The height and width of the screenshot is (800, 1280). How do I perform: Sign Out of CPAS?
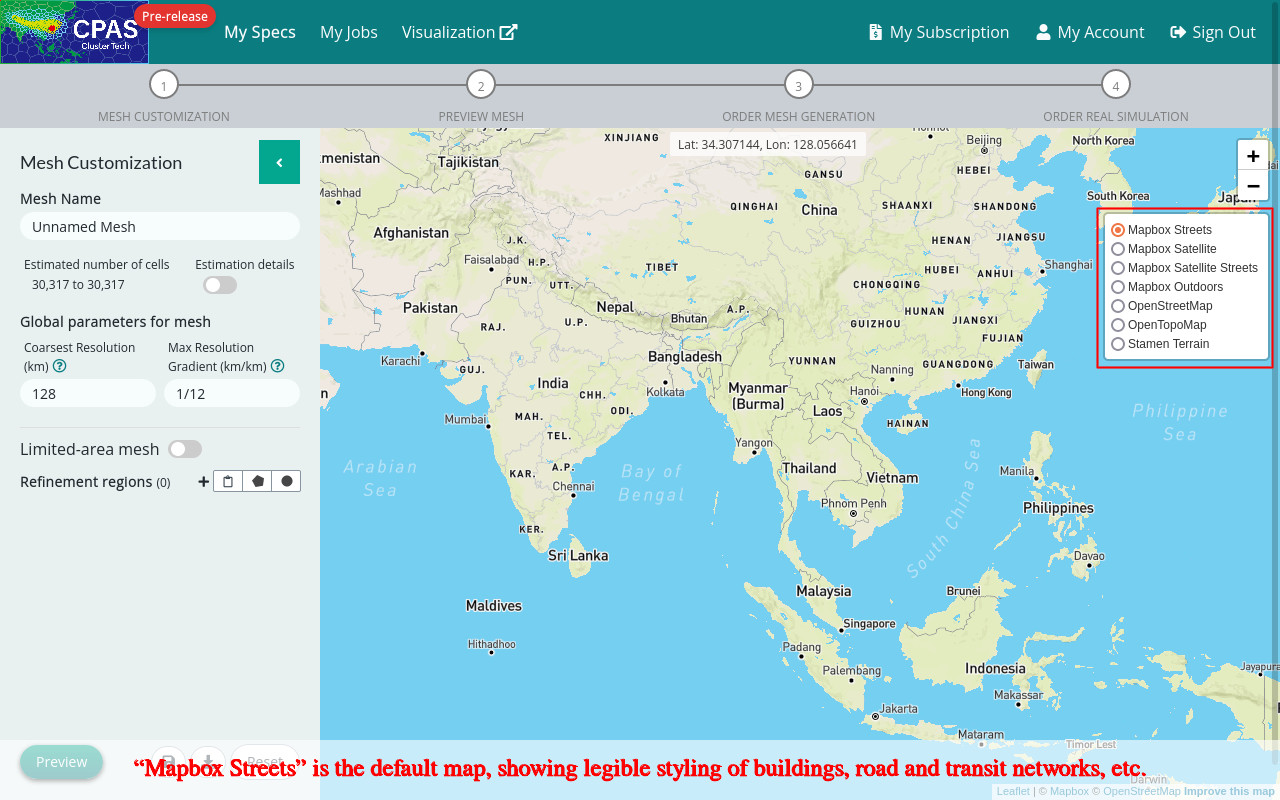click(1213, 32)
